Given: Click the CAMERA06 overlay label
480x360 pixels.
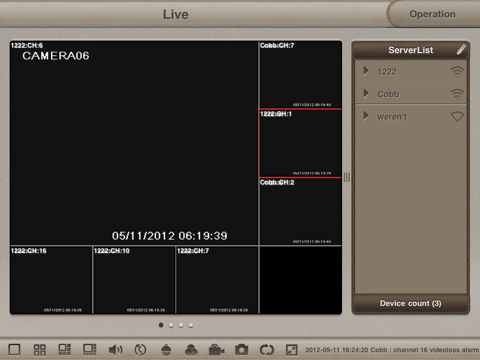Looking at the screenshot, I should point(56,56).
